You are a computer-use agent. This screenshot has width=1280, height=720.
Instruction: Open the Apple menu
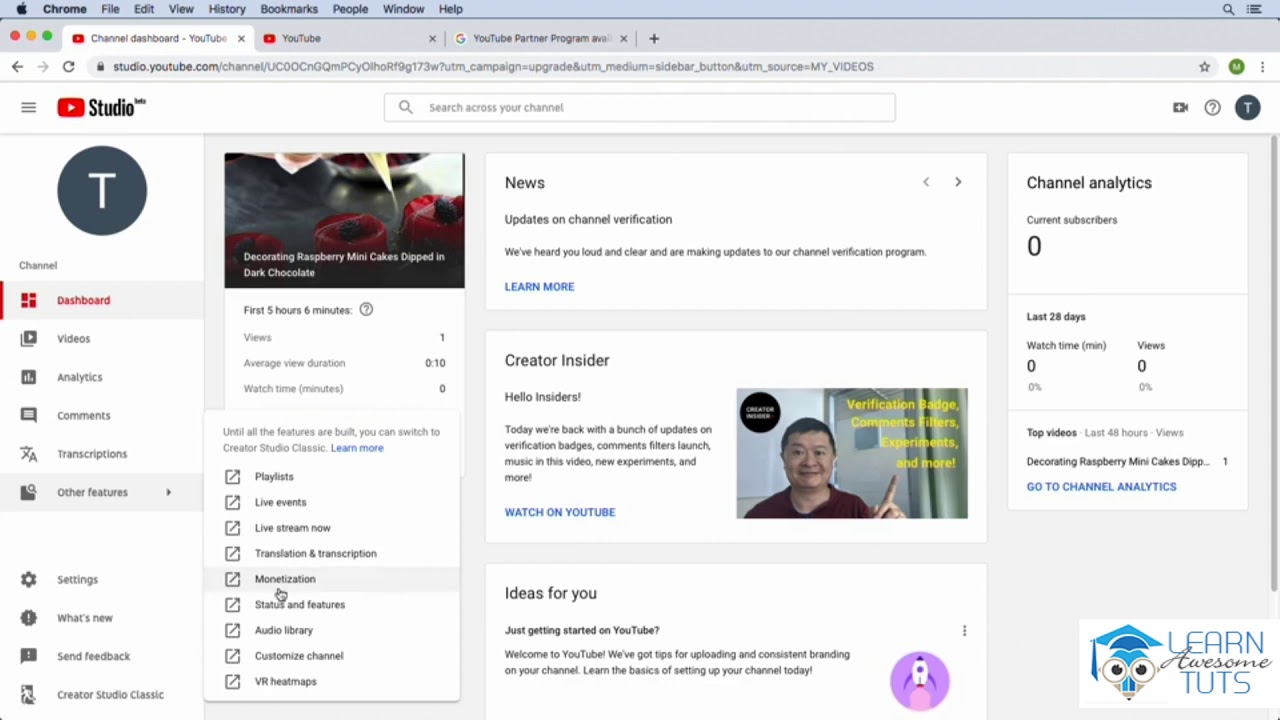21,9
